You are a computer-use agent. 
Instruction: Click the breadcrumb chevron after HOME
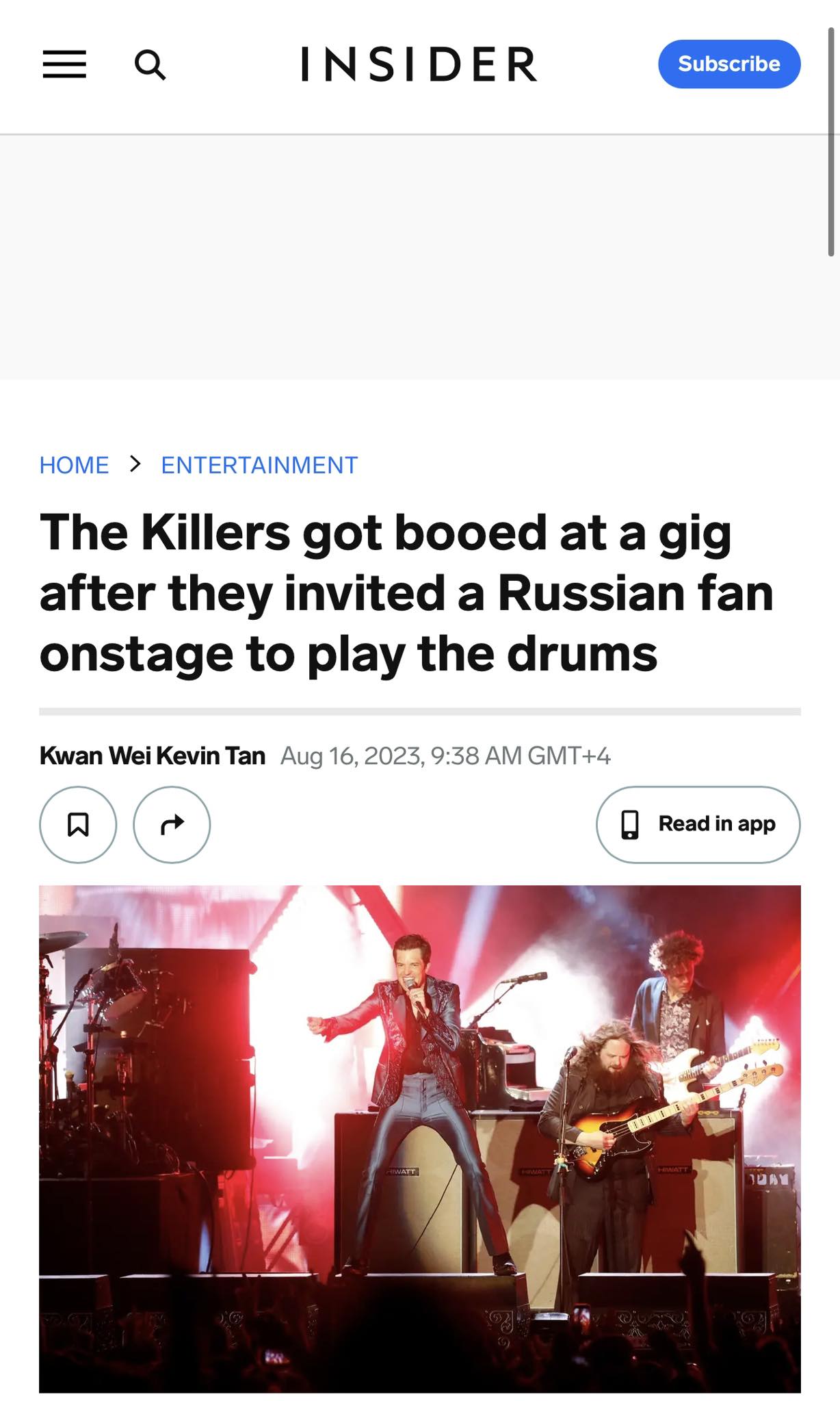point(135,464)
